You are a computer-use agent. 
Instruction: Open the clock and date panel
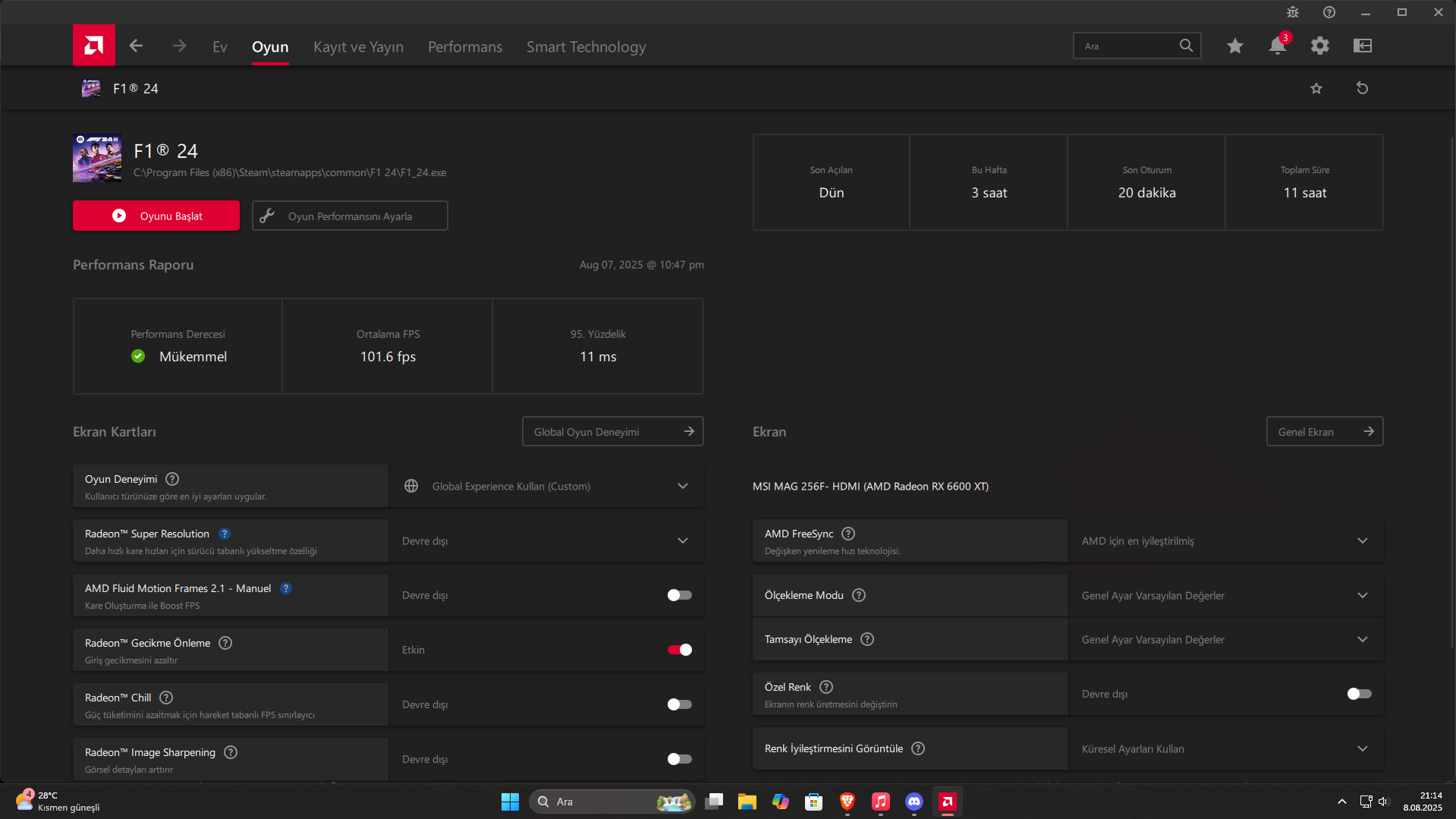[x=1422, y=802]
